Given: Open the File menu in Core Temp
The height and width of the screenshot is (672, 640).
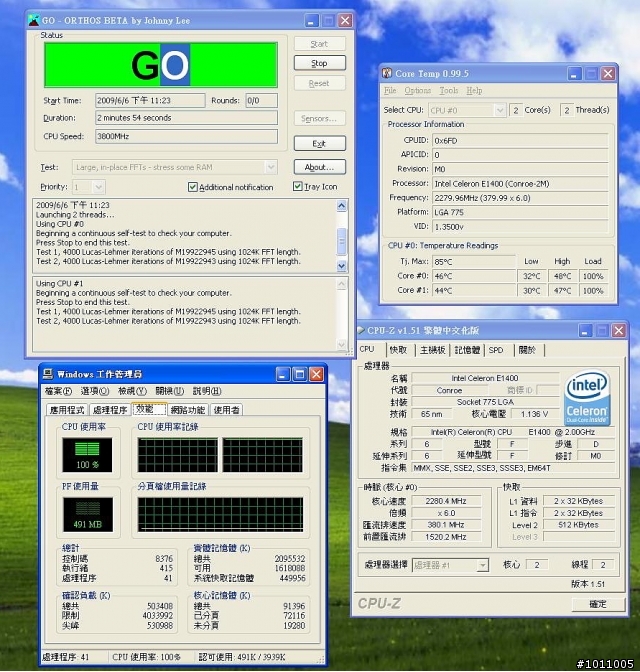Looking at the screenshot, I should click(390, 90).
